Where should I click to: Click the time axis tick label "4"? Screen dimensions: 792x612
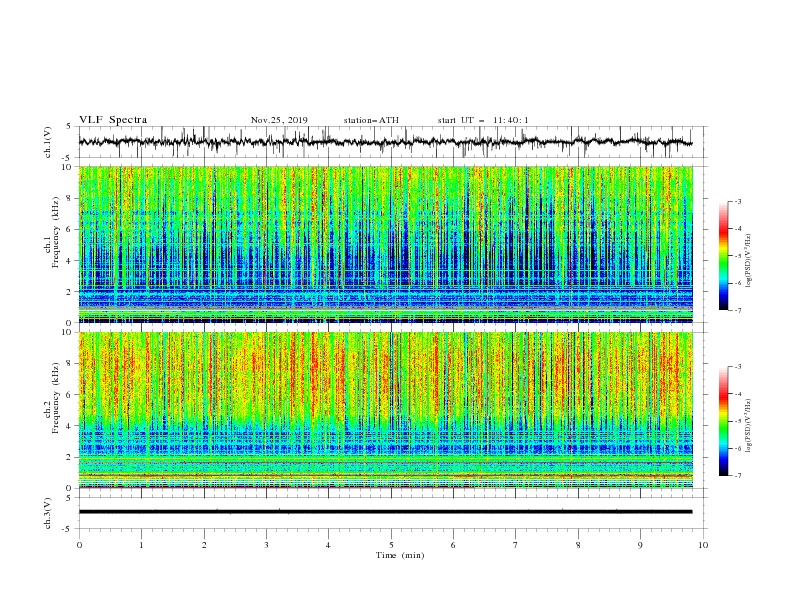point(329,545)
